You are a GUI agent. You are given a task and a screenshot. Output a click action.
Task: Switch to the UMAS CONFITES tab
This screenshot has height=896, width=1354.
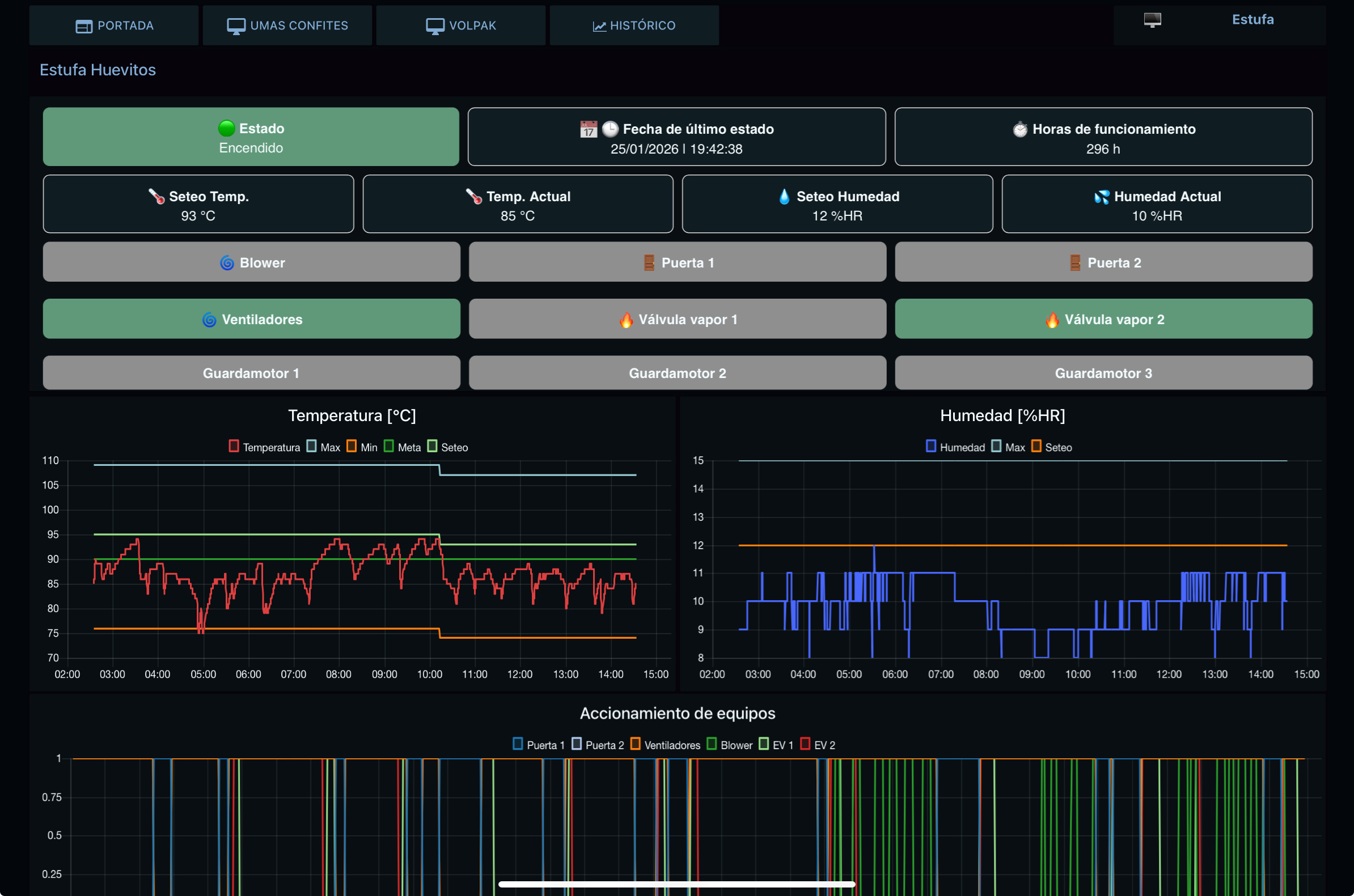click(x=287, y=26)
